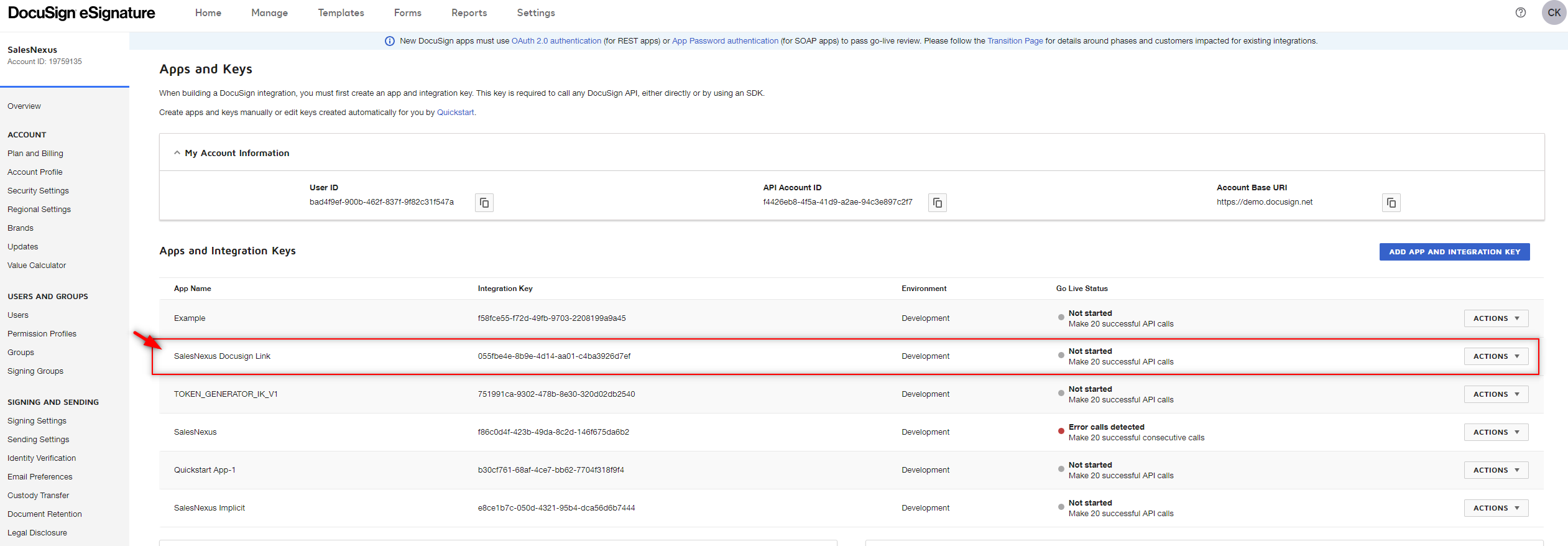
Task: Click the DocuSign eSignature logo
Action: [x=81, y=13]
